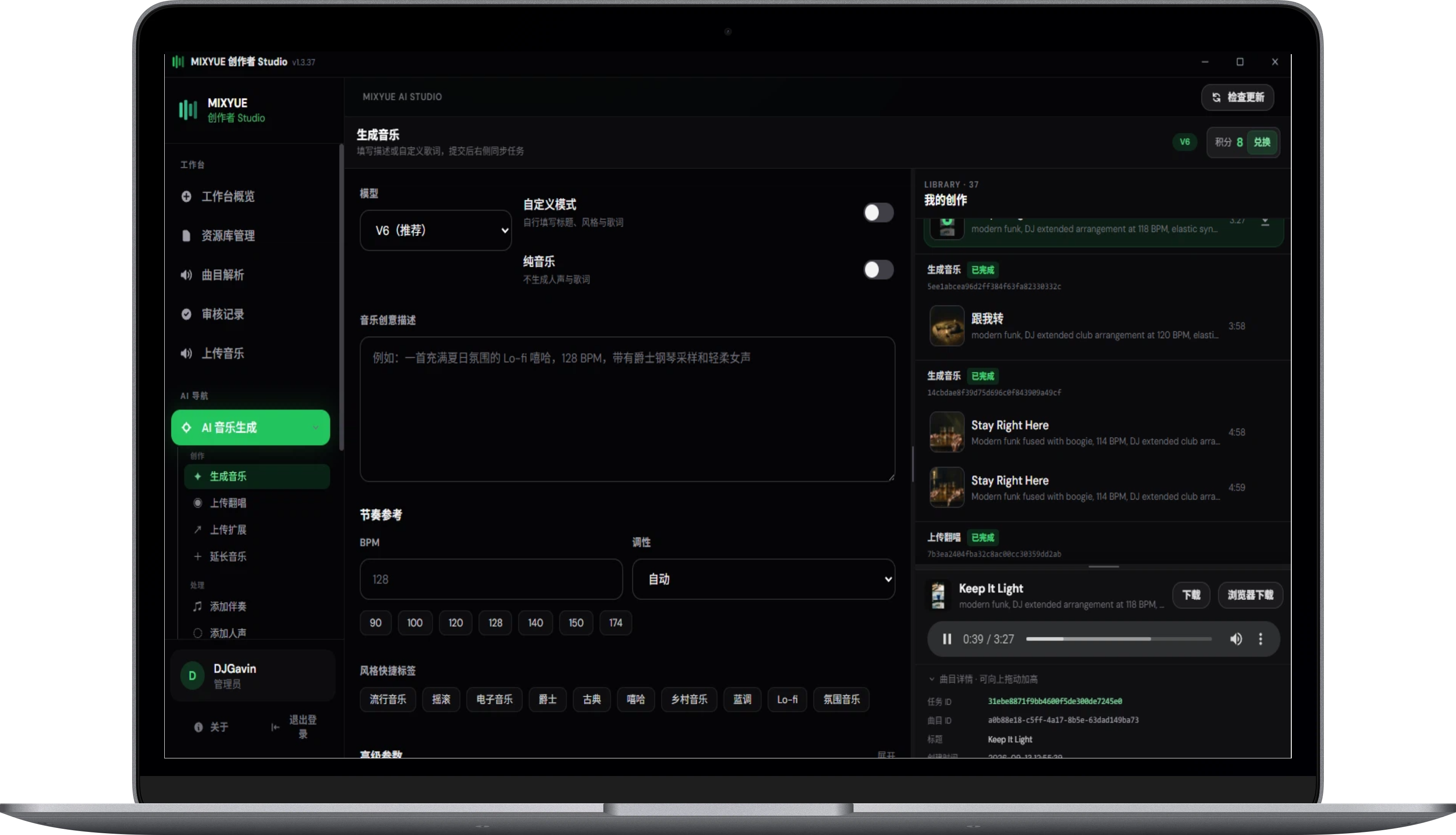
Task: Click 浏览器下载 button
Action: (x=1250, y=595)
